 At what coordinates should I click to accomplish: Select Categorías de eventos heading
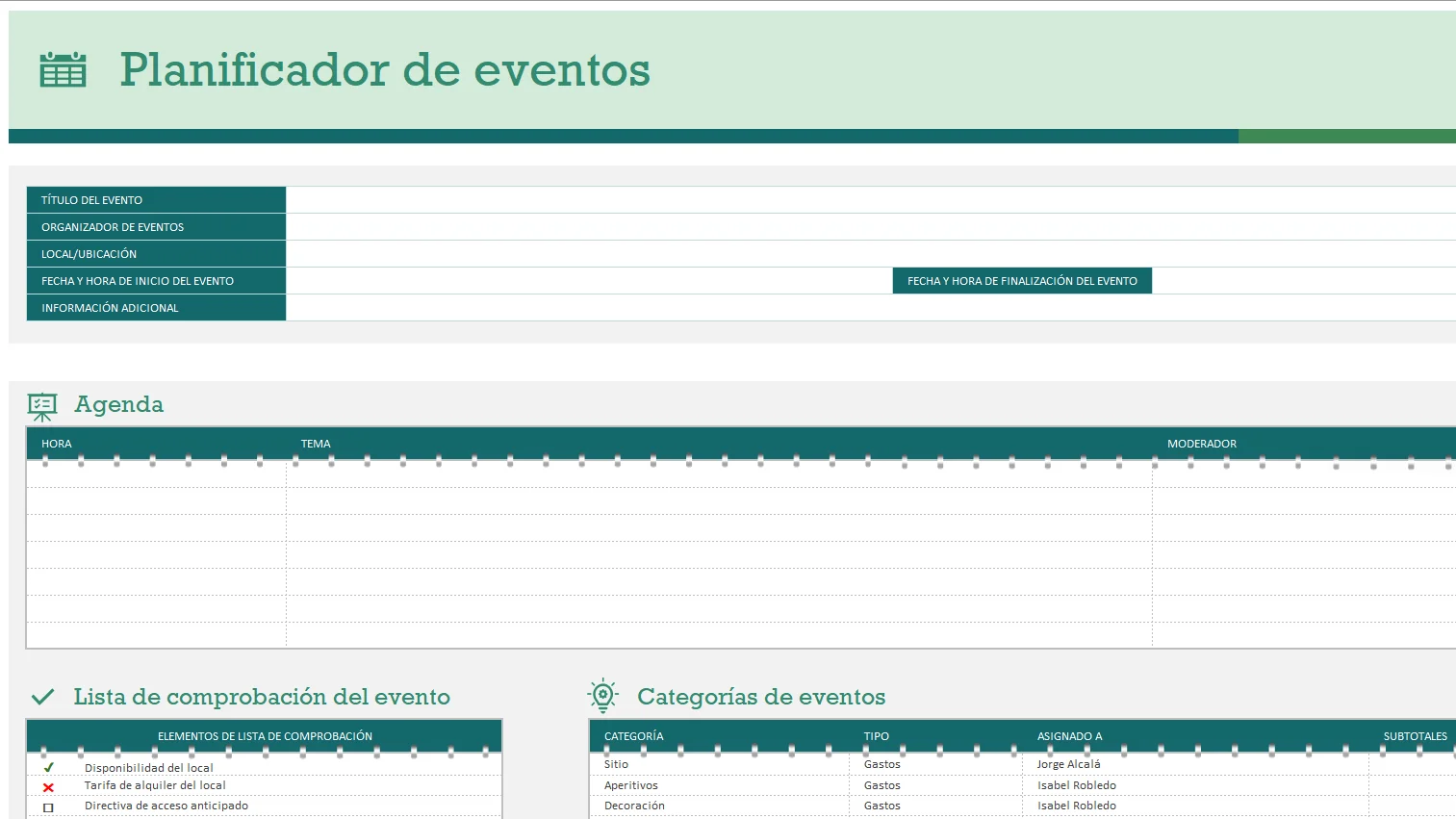tap(761, 697)
